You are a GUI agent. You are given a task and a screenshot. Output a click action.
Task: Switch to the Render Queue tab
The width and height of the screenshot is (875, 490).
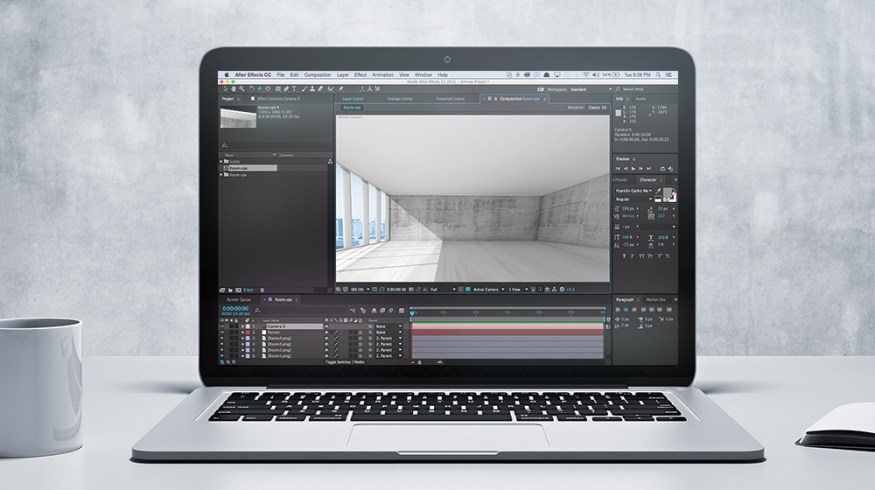[239, 299]
